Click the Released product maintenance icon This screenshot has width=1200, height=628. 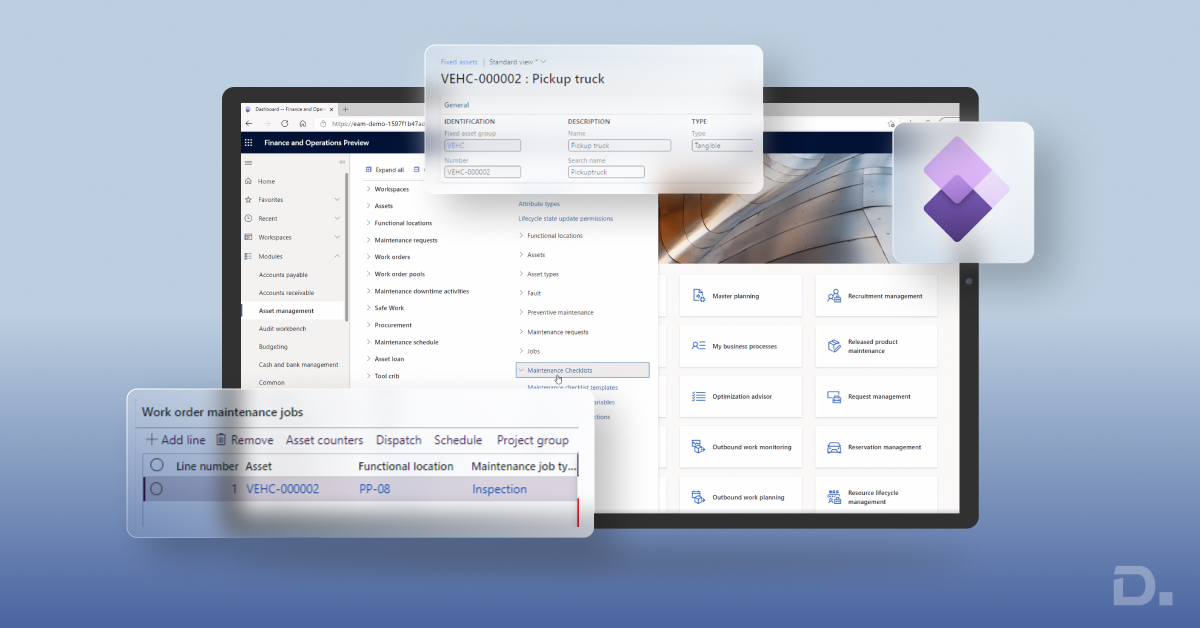click(x=833, y=345)
